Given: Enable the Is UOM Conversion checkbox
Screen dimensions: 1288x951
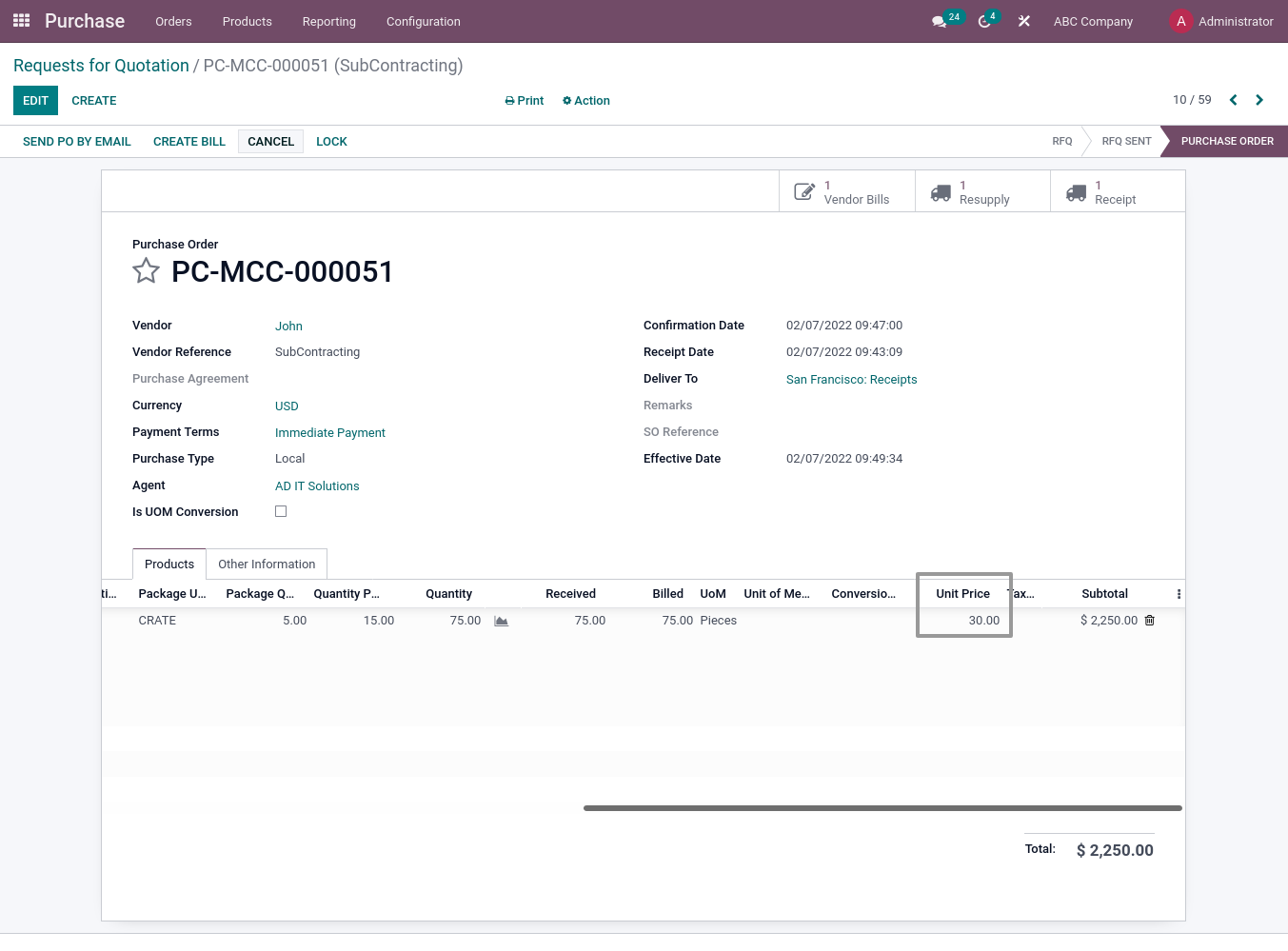Looking at the screenshot, I should click(281, 511).
